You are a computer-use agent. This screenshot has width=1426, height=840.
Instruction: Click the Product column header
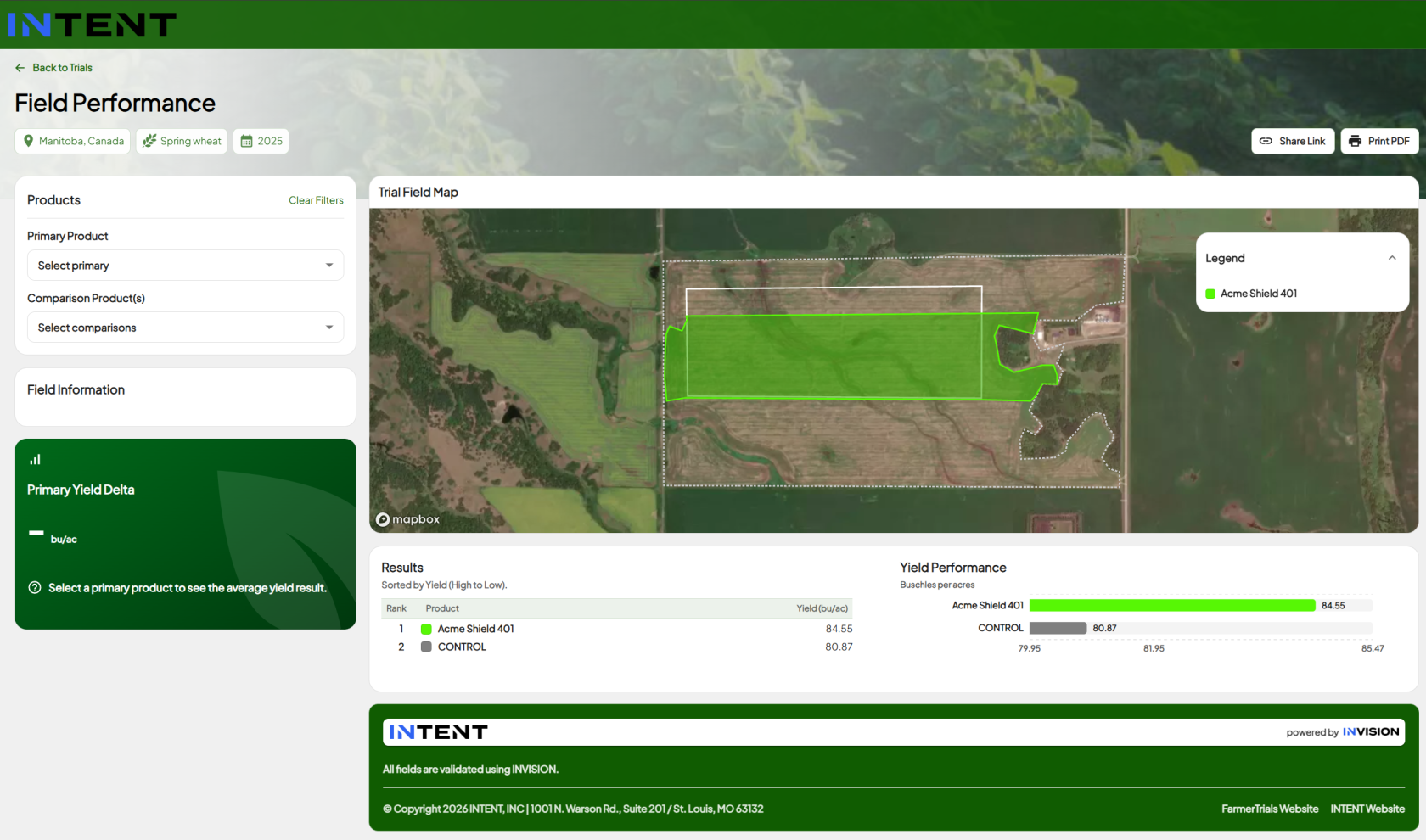pyautogui.click(x=442, y=608)
